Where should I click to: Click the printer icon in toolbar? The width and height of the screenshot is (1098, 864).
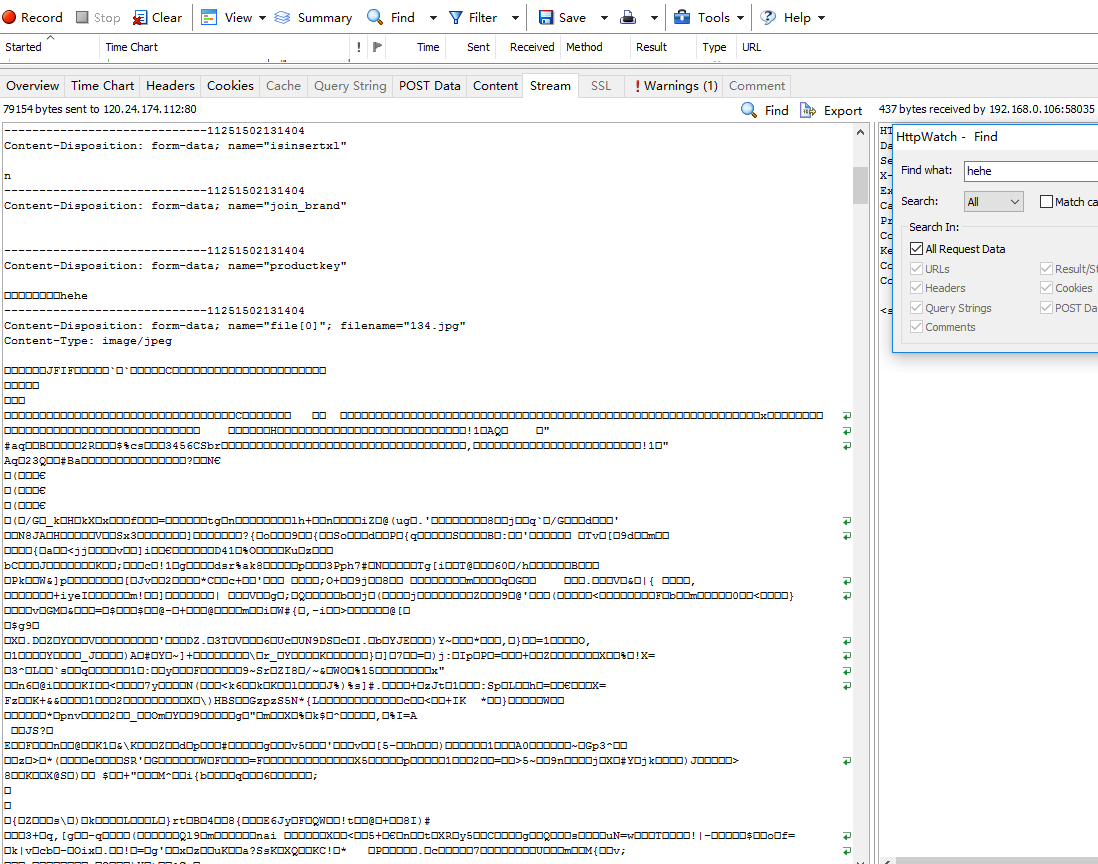[628, 17]
